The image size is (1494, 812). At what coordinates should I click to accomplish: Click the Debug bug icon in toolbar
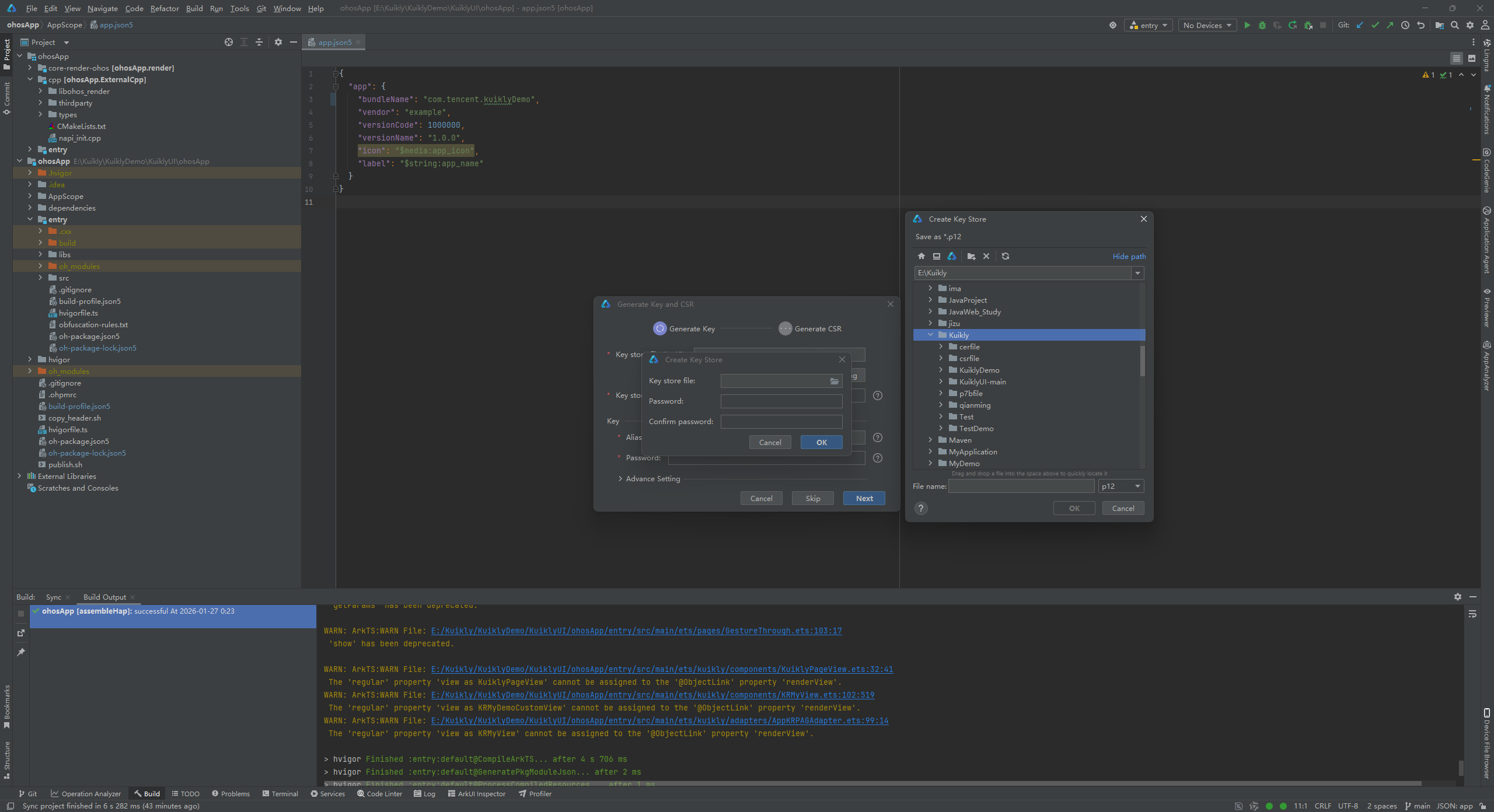coord(1262,25)
